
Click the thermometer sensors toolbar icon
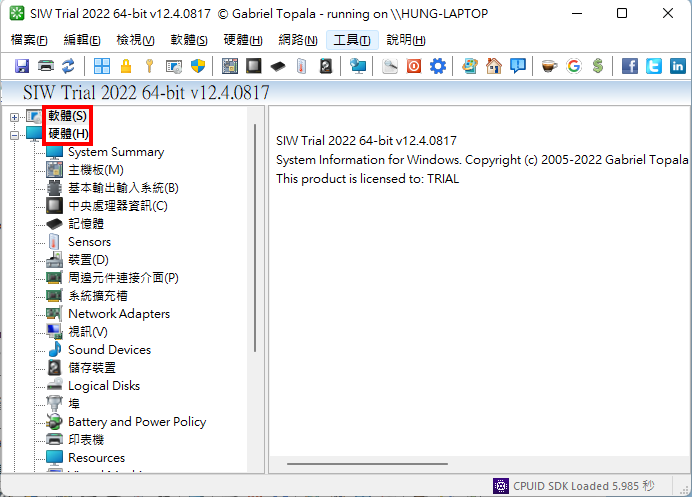[x=302, y=67]
